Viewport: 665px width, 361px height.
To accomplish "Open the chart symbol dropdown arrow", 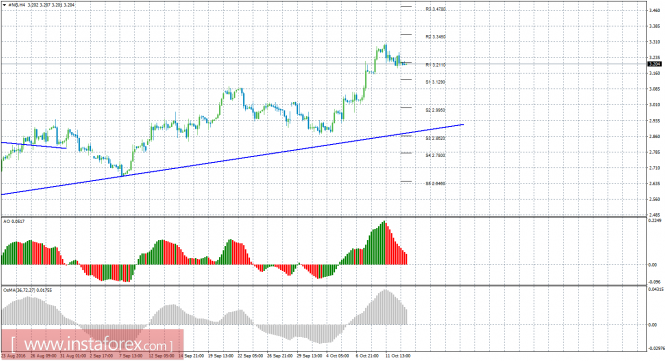I will click(x=4, y=5).
